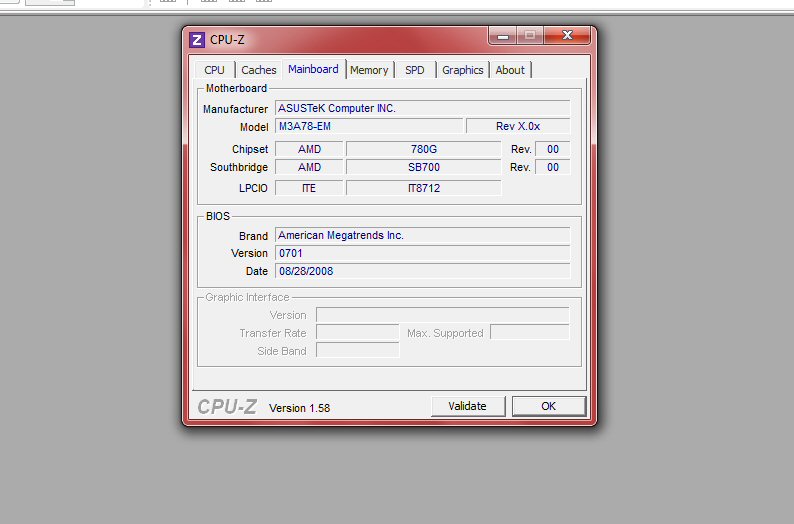Click the Graphic Interface Version field

(443, 315)
